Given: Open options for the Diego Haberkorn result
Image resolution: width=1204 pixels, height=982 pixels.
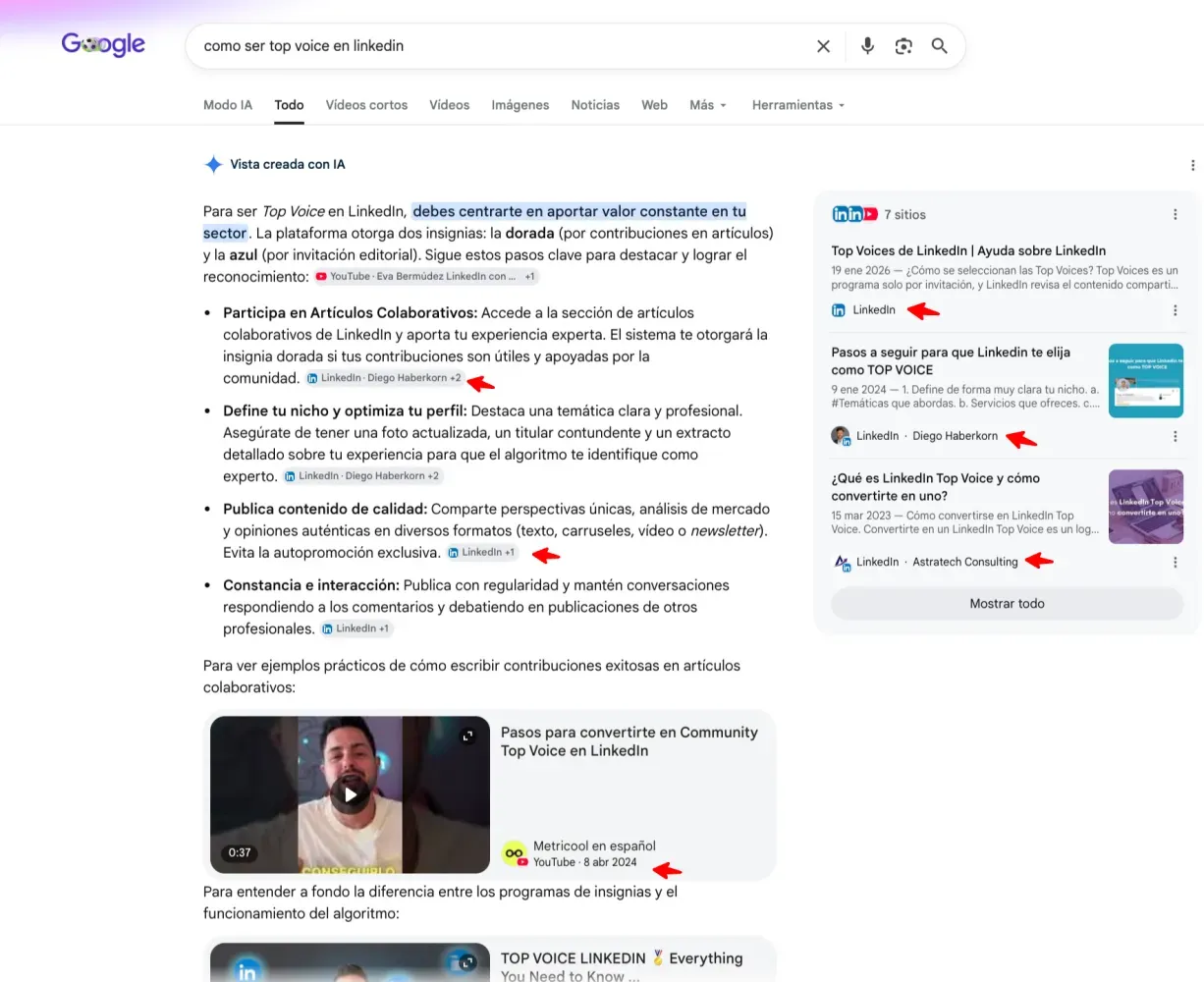Looking at the screenshot, I should click(x=1176, y=436).
